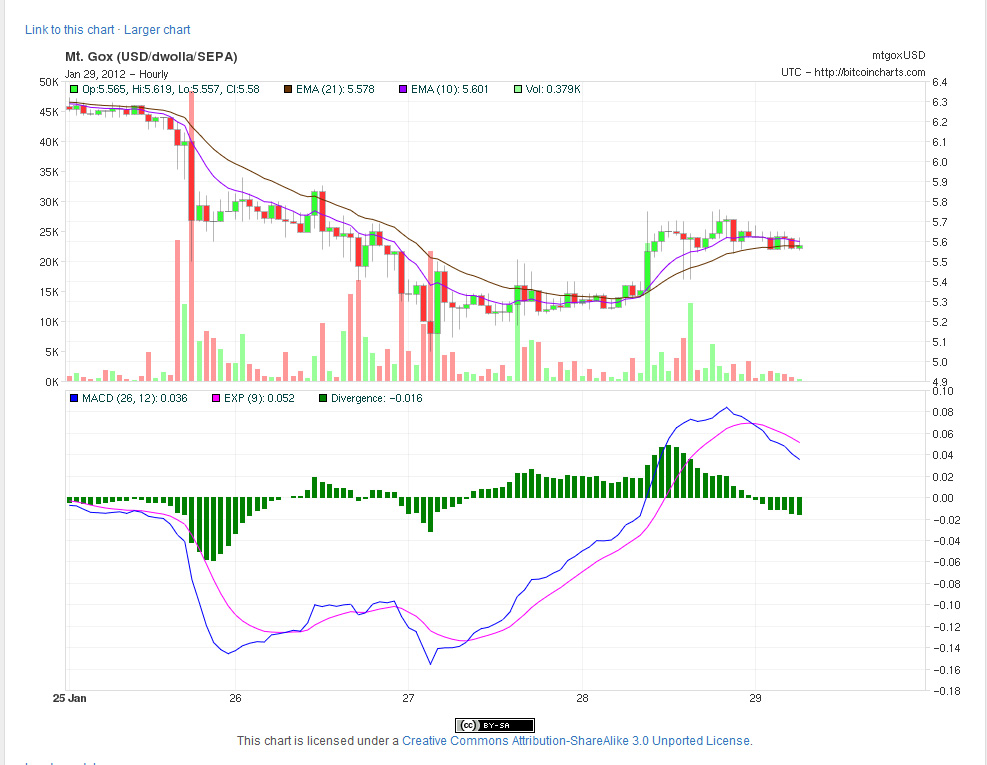Click the CC BY-SA license badge

495,725
